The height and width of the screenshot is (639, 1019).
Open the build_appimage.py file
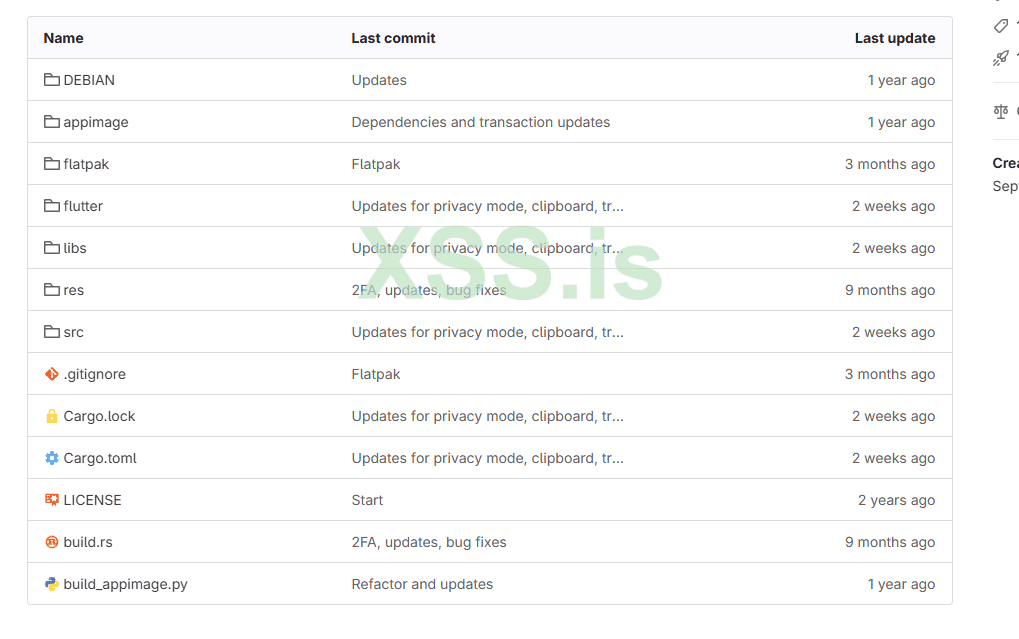[x=125, y=584]
